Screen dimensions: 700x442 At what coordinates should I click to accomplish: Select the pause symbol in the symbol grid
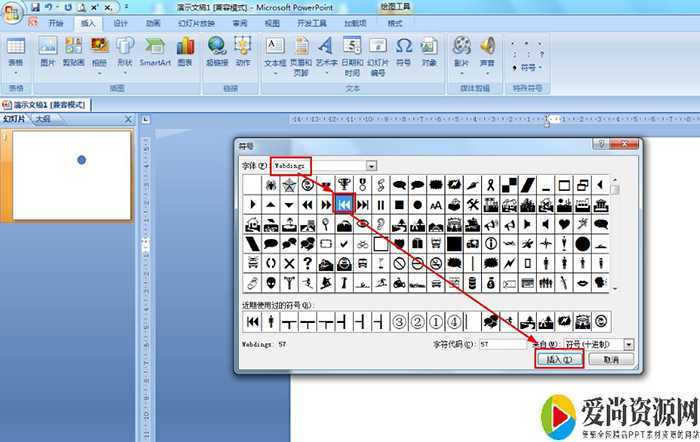point(381,204)
